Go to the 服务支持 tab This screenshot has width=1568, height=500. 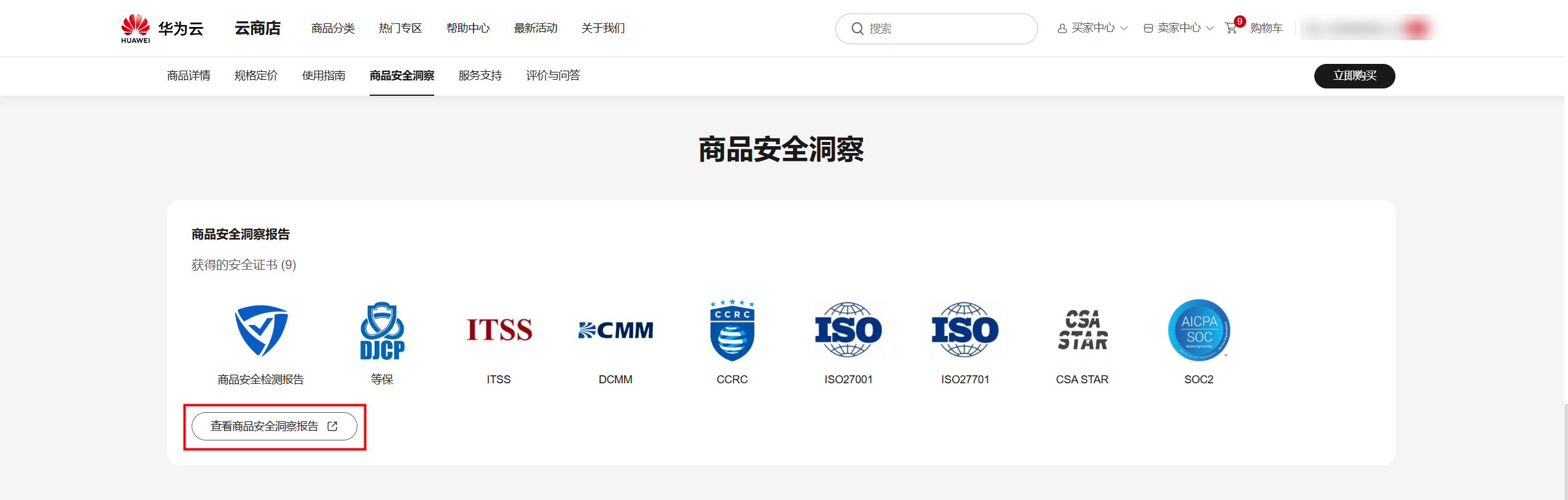(x=480, y=76)
